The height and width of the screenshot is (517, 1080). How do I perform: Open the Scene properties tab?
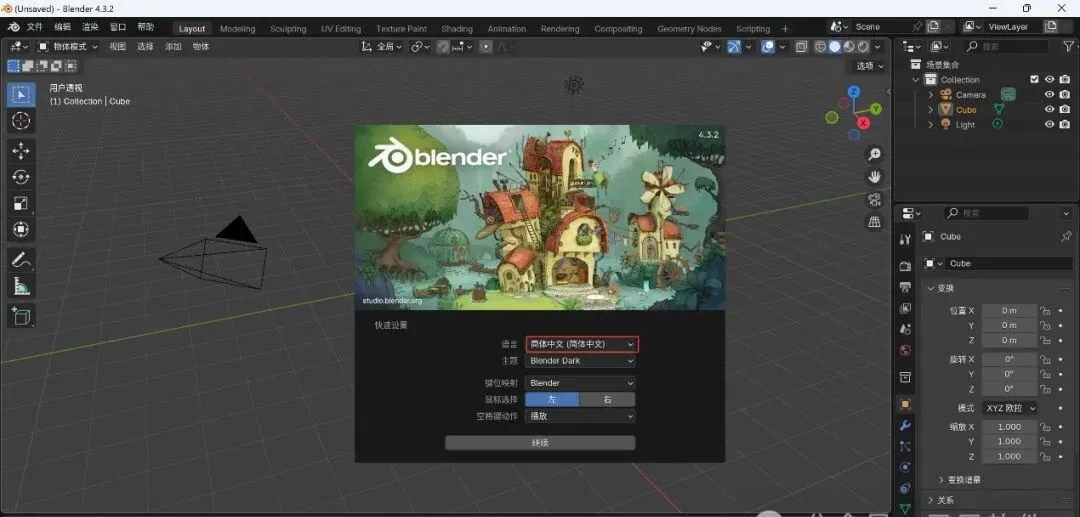[905, 329]
